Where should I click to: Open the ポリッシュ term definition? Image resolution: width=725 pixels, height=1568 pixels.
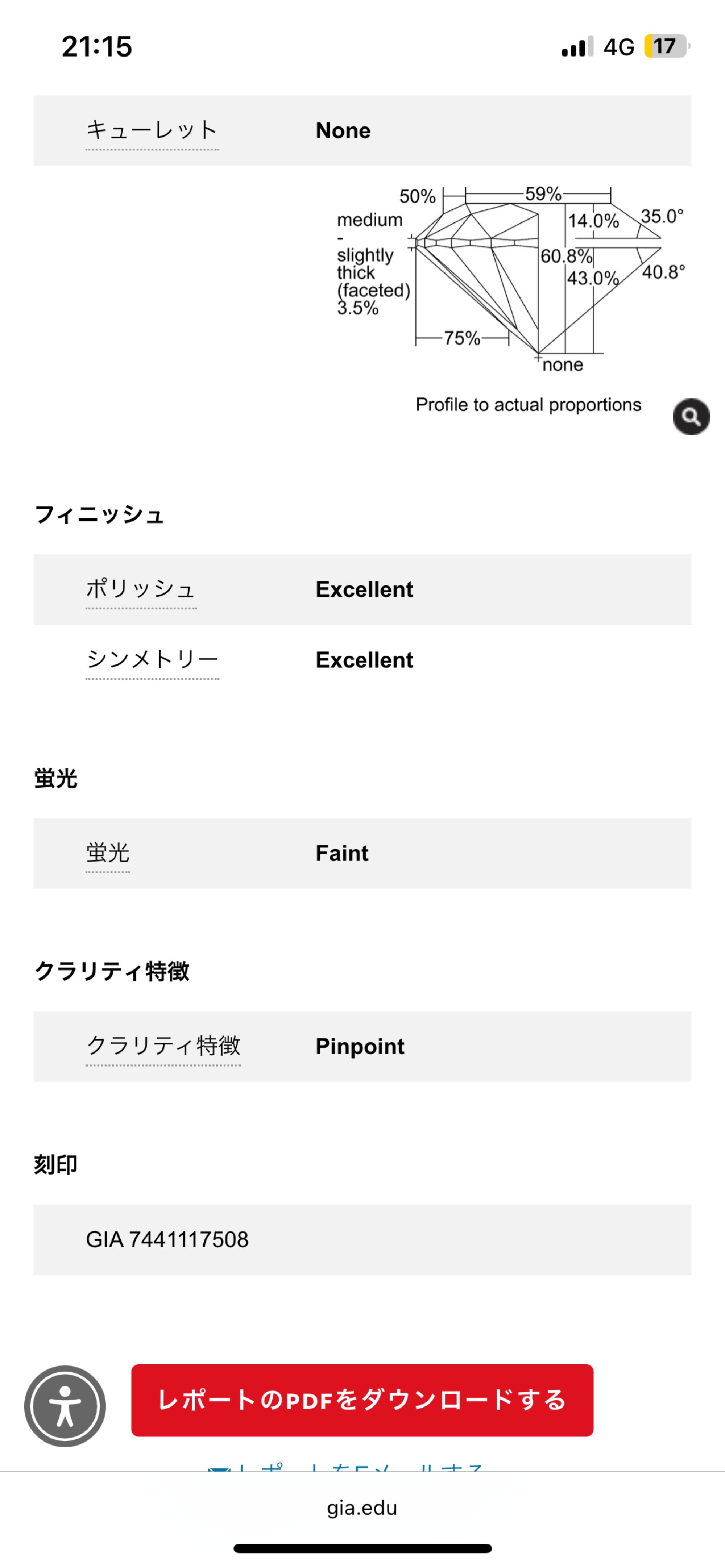141,589
